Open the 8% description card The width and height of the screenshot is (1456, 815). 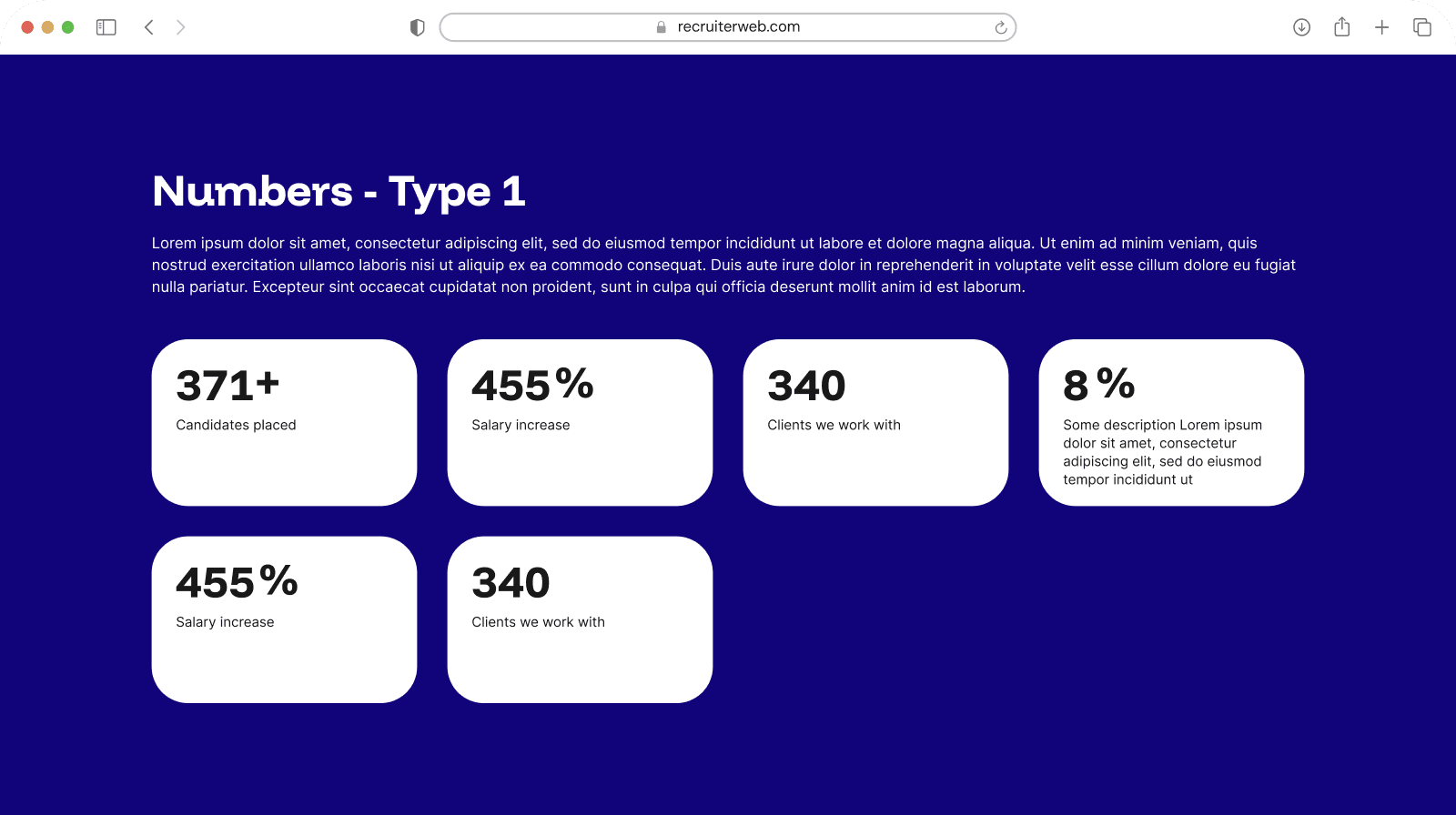(x=1171, y=422)
